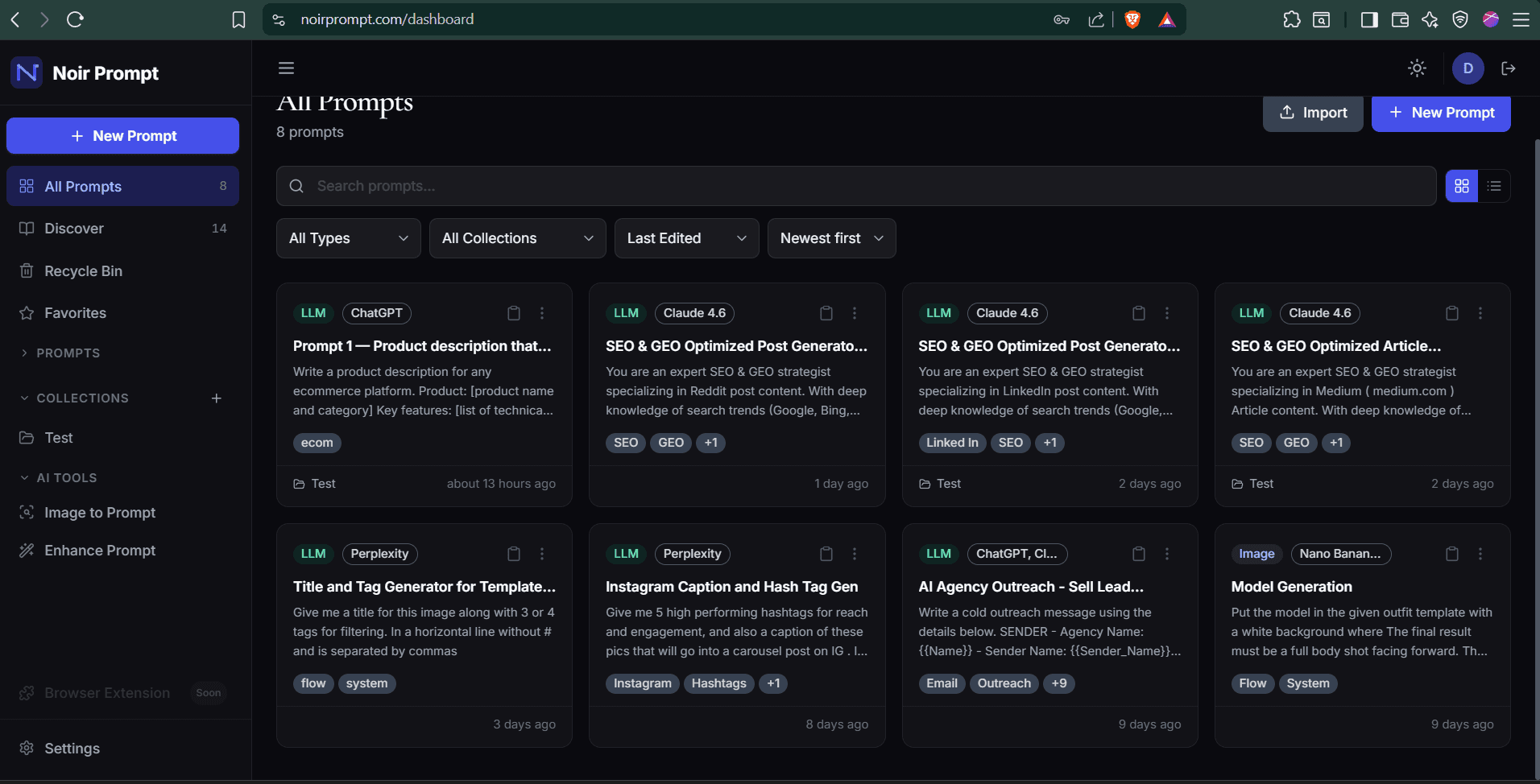Image resolution: width=1540 pixels, height=784 pixels.
Task: Copy the 'Prompt 1 — Product description' card to clipboard
Action: click(x=514, y=313)
